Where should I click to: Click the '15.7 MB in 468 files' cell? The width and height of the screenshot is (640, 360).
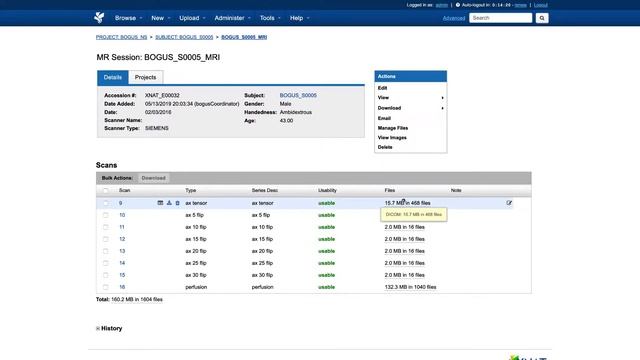pyautogui.click(x=407, y=203)
